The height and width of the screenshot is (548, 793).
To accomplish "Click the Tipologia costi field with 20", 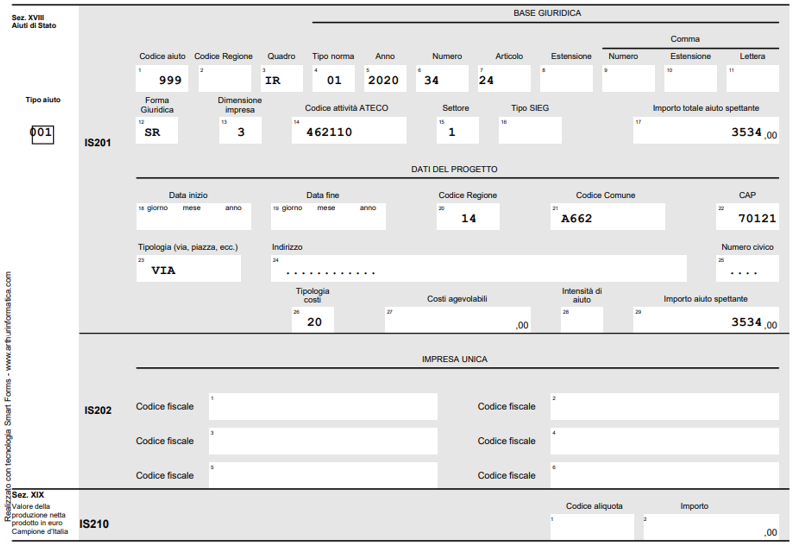I will (x=313, y=320).
